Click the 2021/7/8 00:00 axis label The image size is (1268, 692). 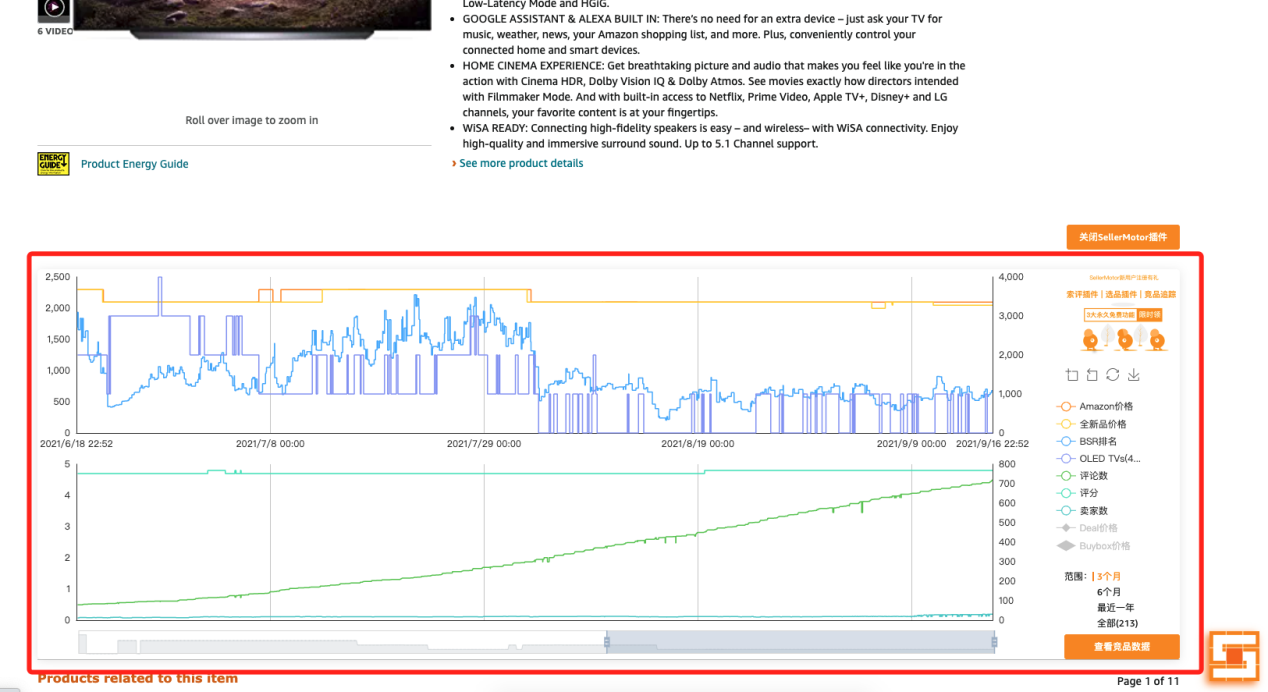coord(270,443)
